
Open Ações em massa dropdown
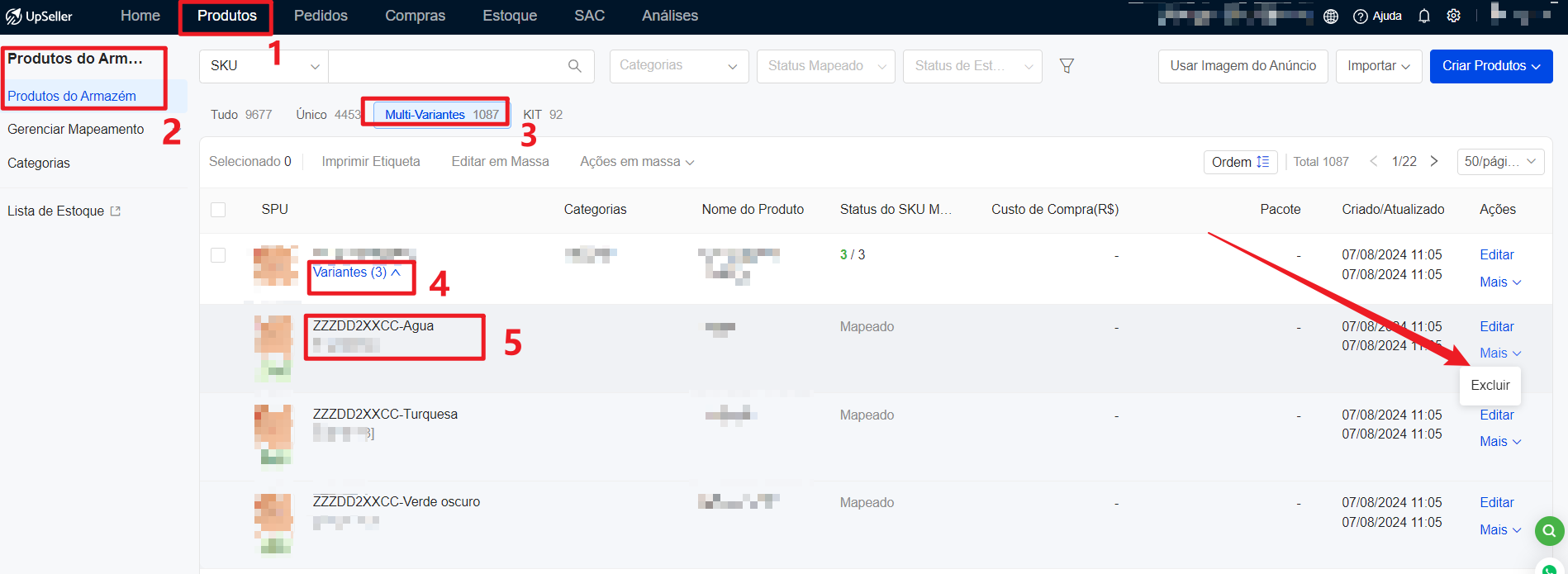click(637, 162)
